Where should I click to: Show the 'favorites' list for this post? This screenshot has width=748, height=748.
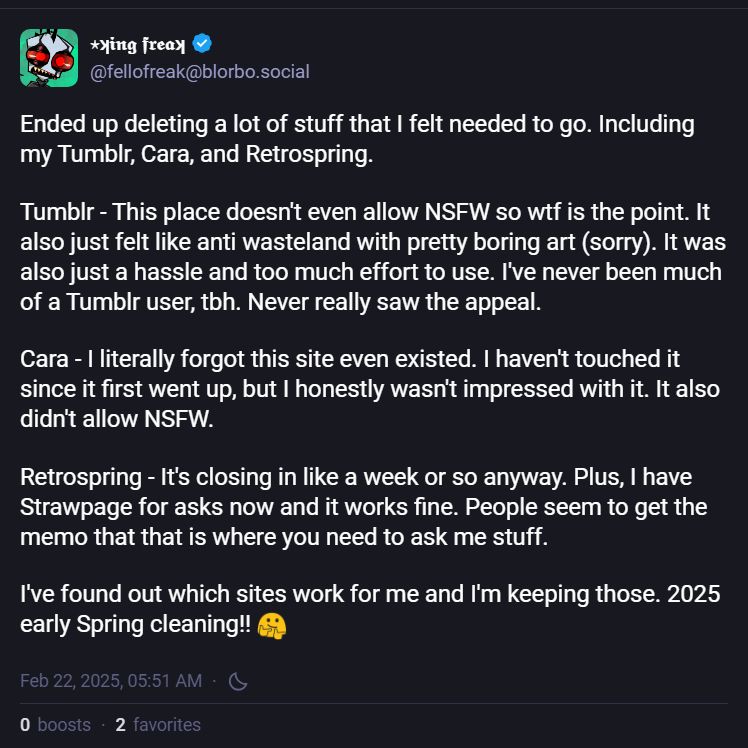coord(167,724)
